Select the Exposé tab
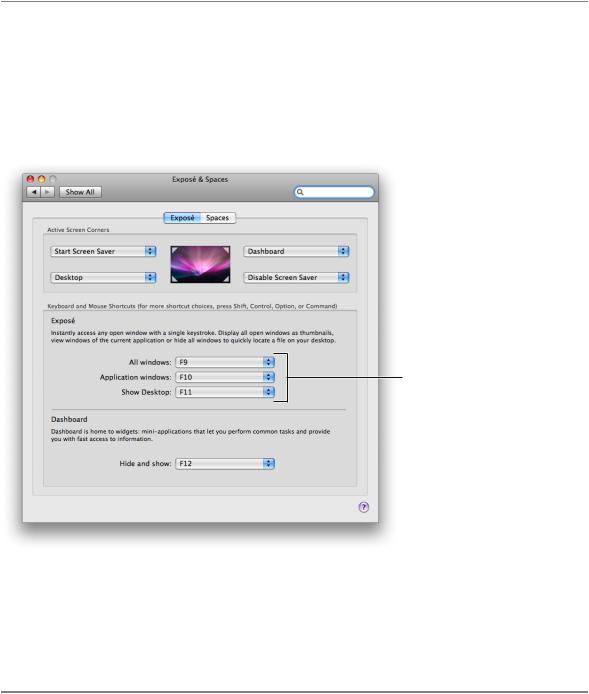589x694 pixels. (182, 218)
